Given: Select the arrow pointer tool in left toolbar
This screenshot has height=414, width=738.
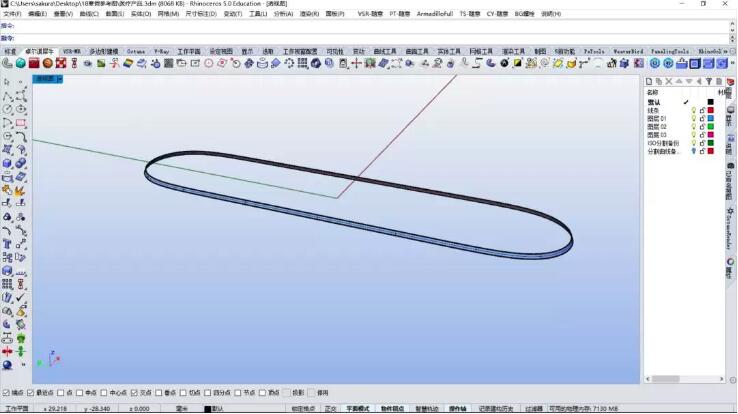Looking at the screenshot, I should tap(7, 82).
